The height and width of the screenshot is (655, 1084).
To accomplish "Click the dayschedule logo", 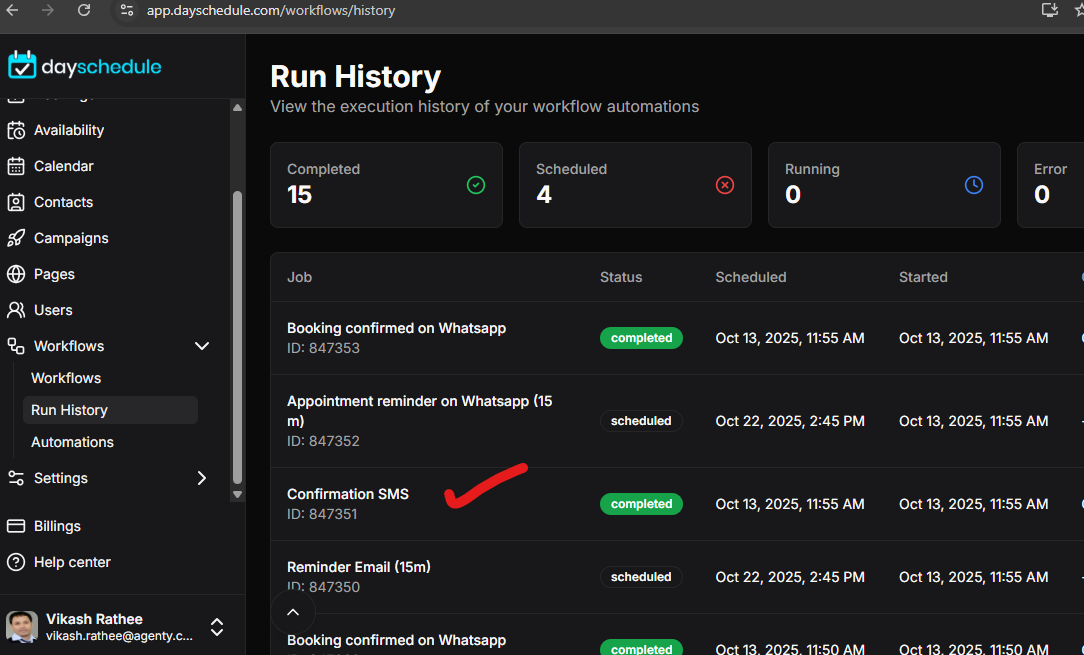I will [x=85, y=66].
